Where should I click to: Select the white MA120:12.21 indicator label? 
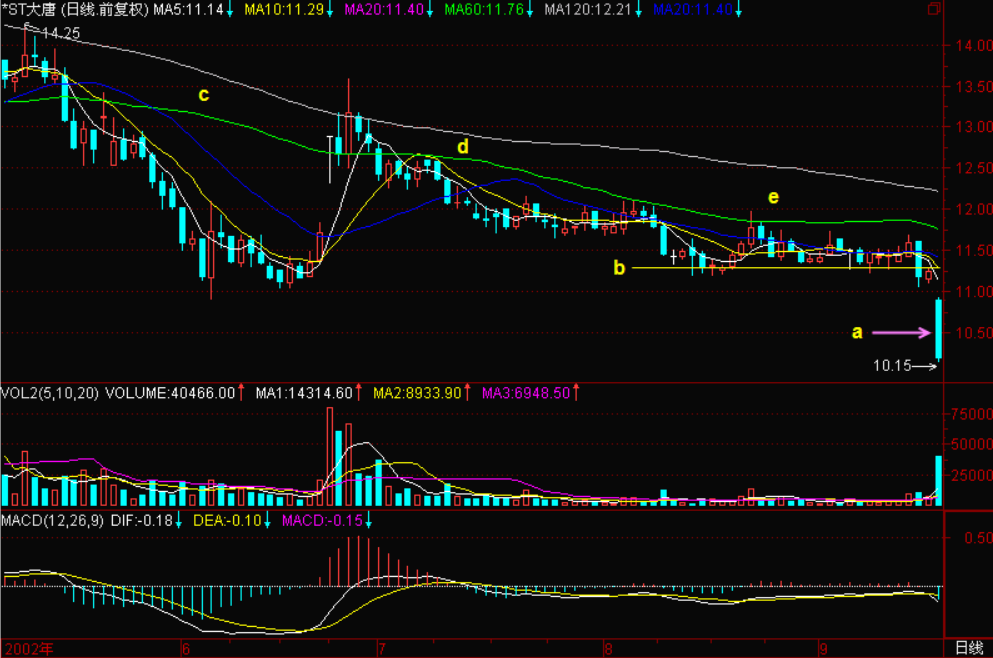click(589, 10)
